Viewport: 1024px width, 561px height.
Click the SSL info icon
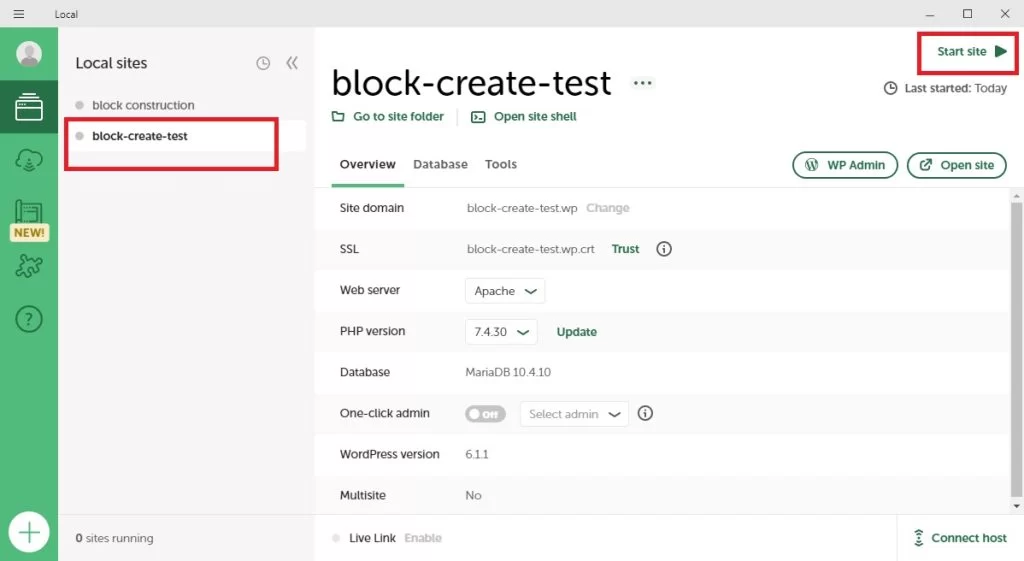[664, 249]
